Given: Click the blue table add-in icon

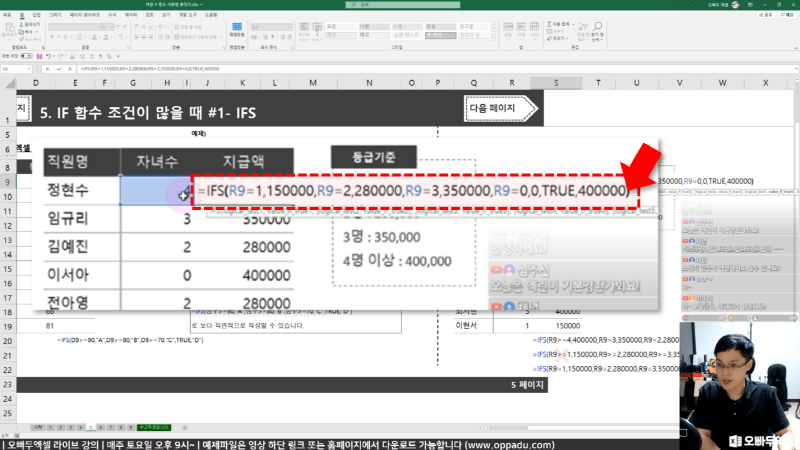Looking at the screenshot, I should 237,27.
